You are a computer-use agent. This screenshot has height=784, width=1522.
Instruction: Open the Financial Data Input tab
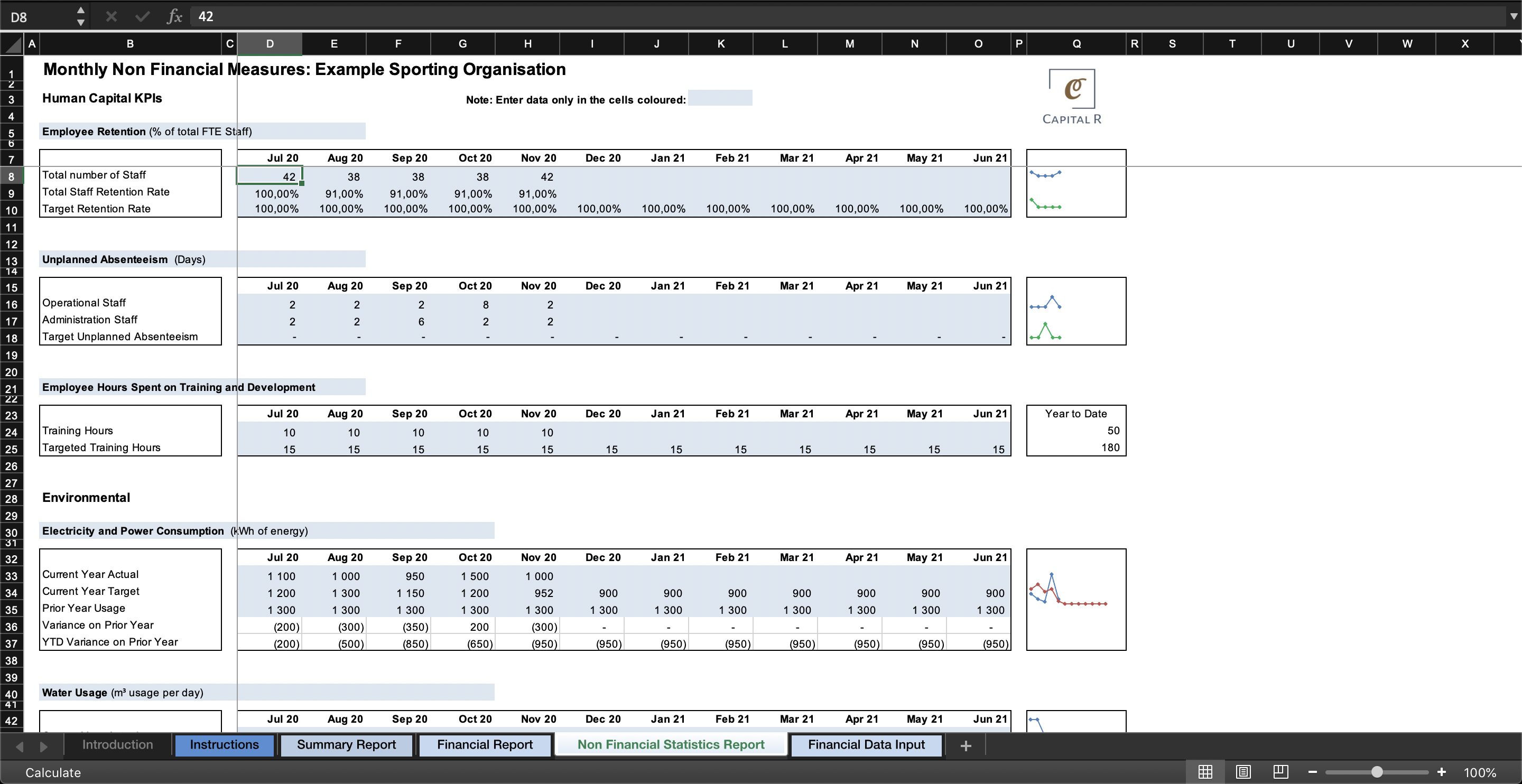tap(866, 744)
